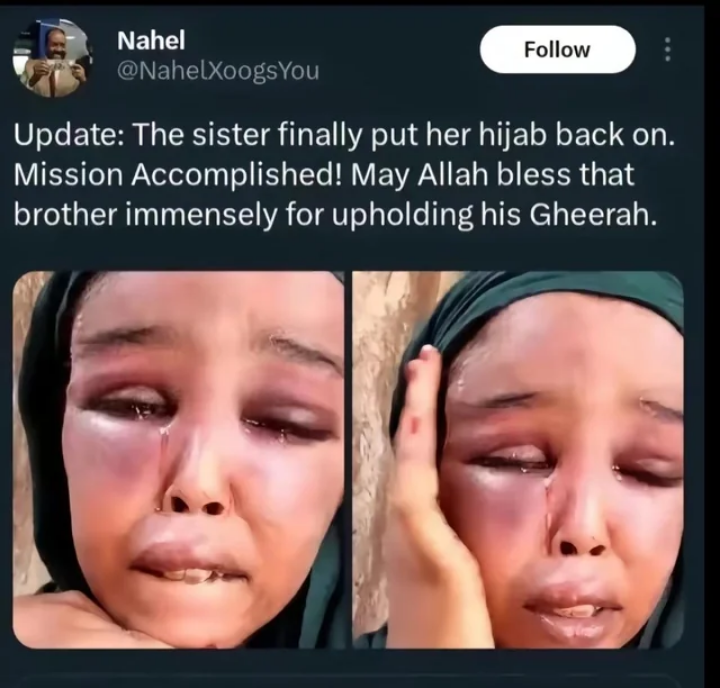Image resolution: width=720 pixels, height=688 pixels.
Task: Click the blank header area beside the username
Action: pyautogui.click(x=399, y=51)
